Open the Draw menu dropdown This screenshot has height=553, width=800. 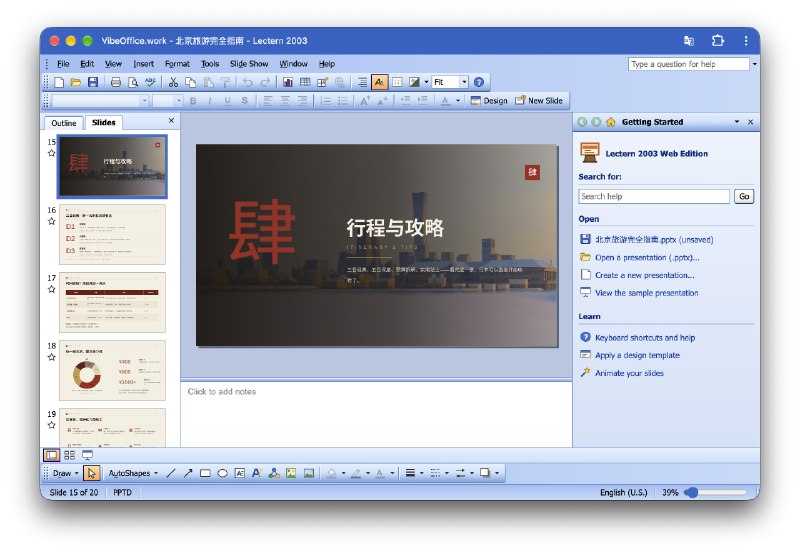point(66,473)
